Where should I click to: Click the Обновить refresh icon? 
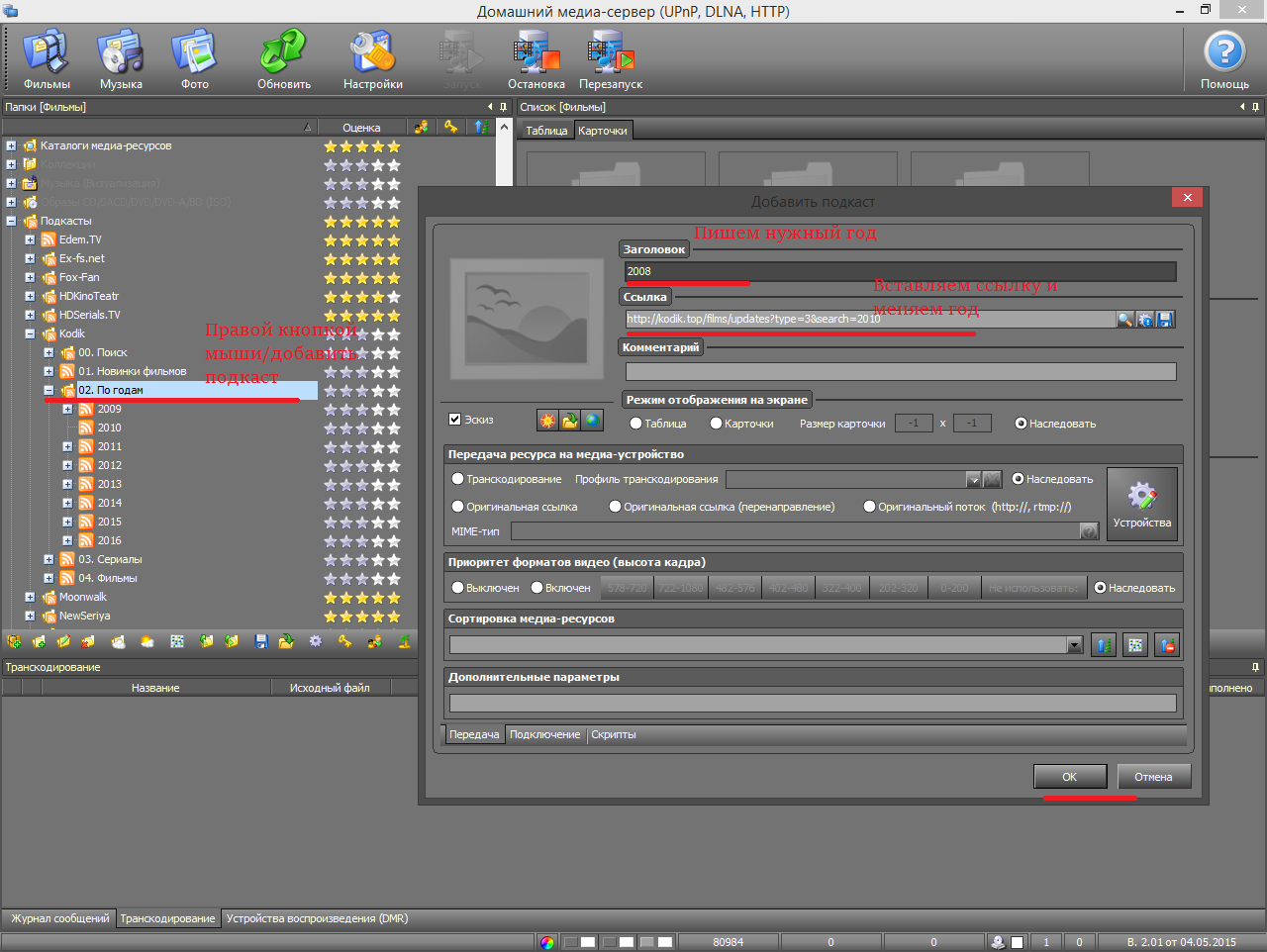pyautogui.click(x=284, y=57)
